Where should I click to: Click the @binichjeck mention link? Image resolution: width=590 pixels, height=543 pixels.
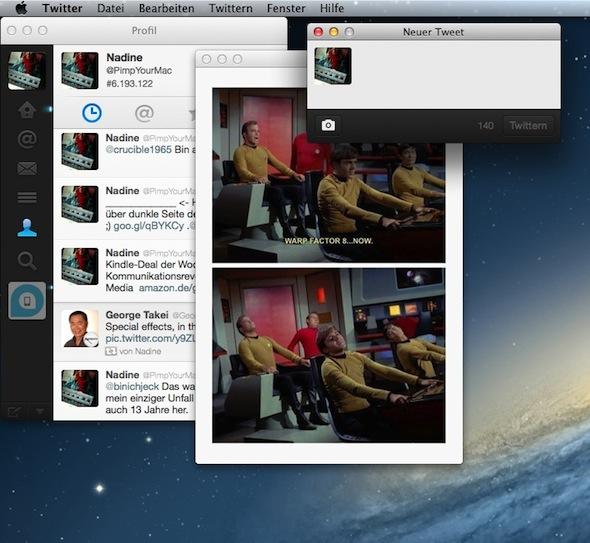133,386
